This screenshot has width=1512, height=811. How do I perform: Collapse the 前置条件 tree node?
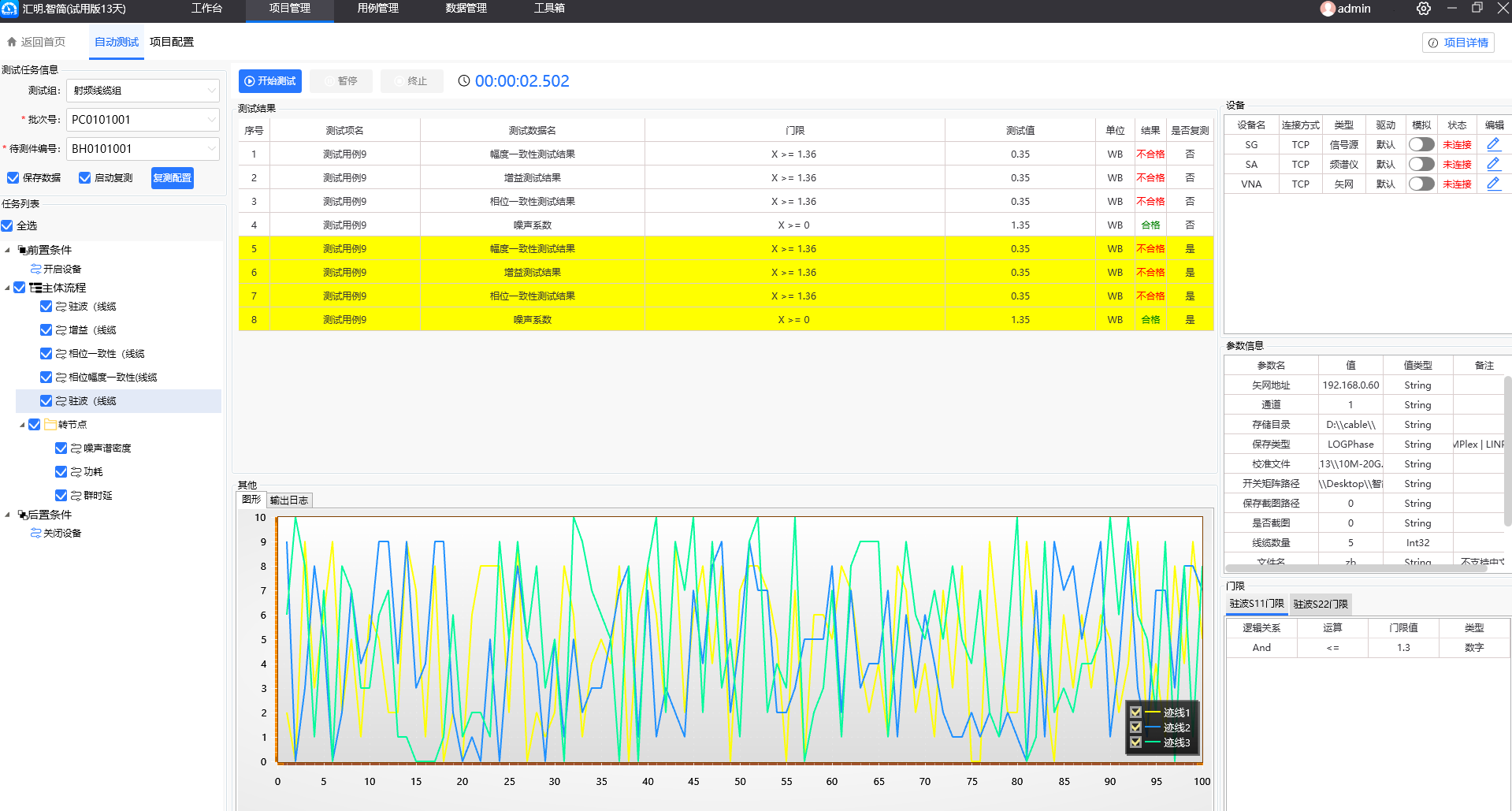point(7,251)
